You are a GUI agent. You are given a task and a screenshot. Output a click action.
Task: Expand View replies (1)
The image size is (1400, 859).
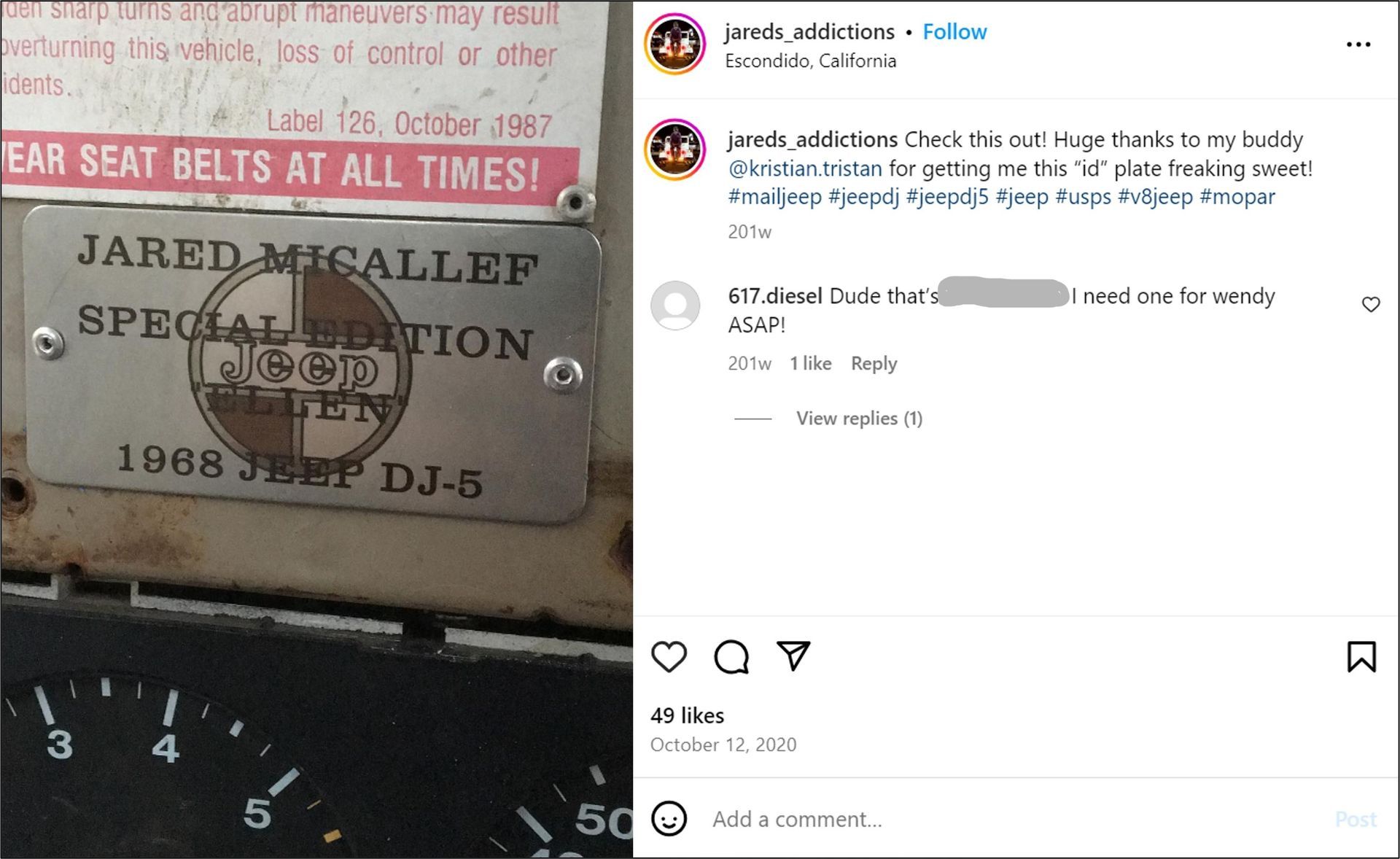859,419
